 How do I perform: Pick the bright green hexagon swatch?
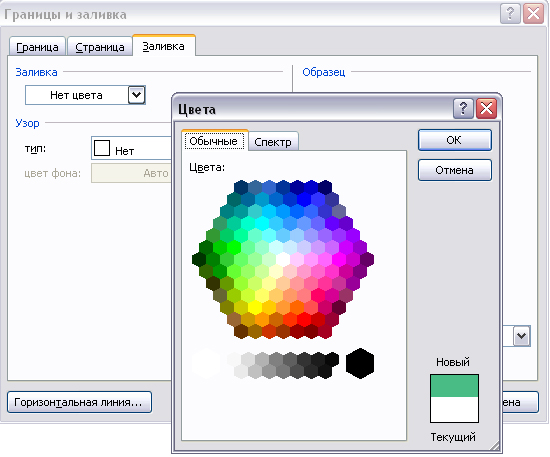click(234, 247)
